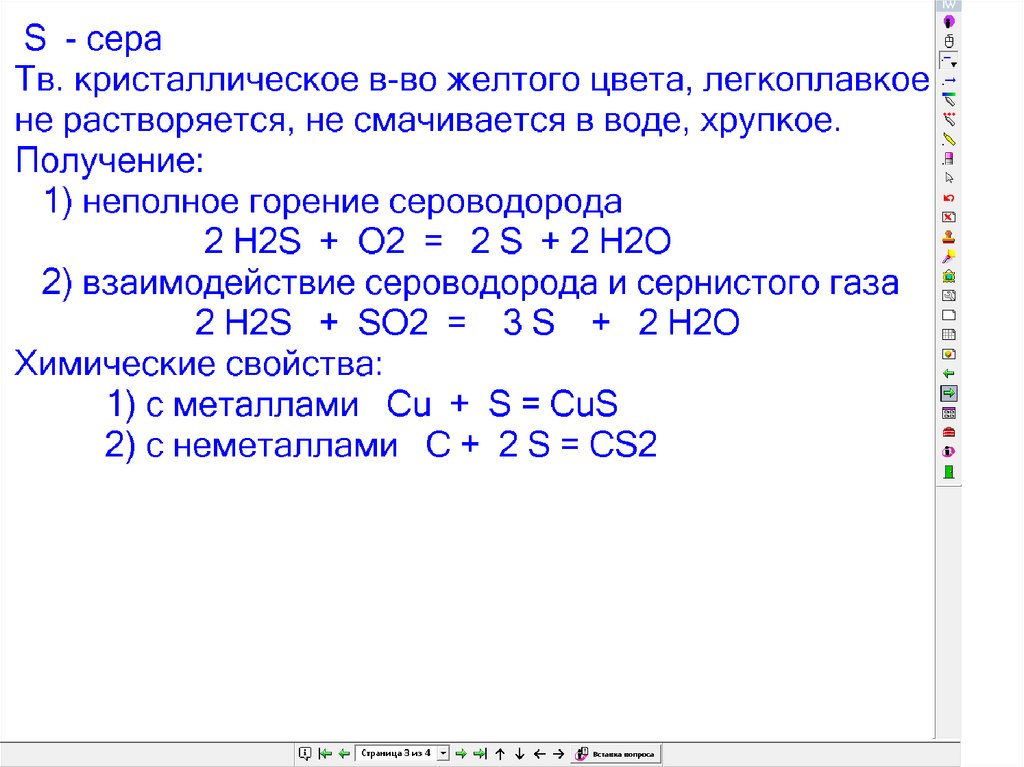Select the blue arrow line tool
The width and height of the screenshot is (1024, 767).
pyautogui.click(x=949, y=80)
